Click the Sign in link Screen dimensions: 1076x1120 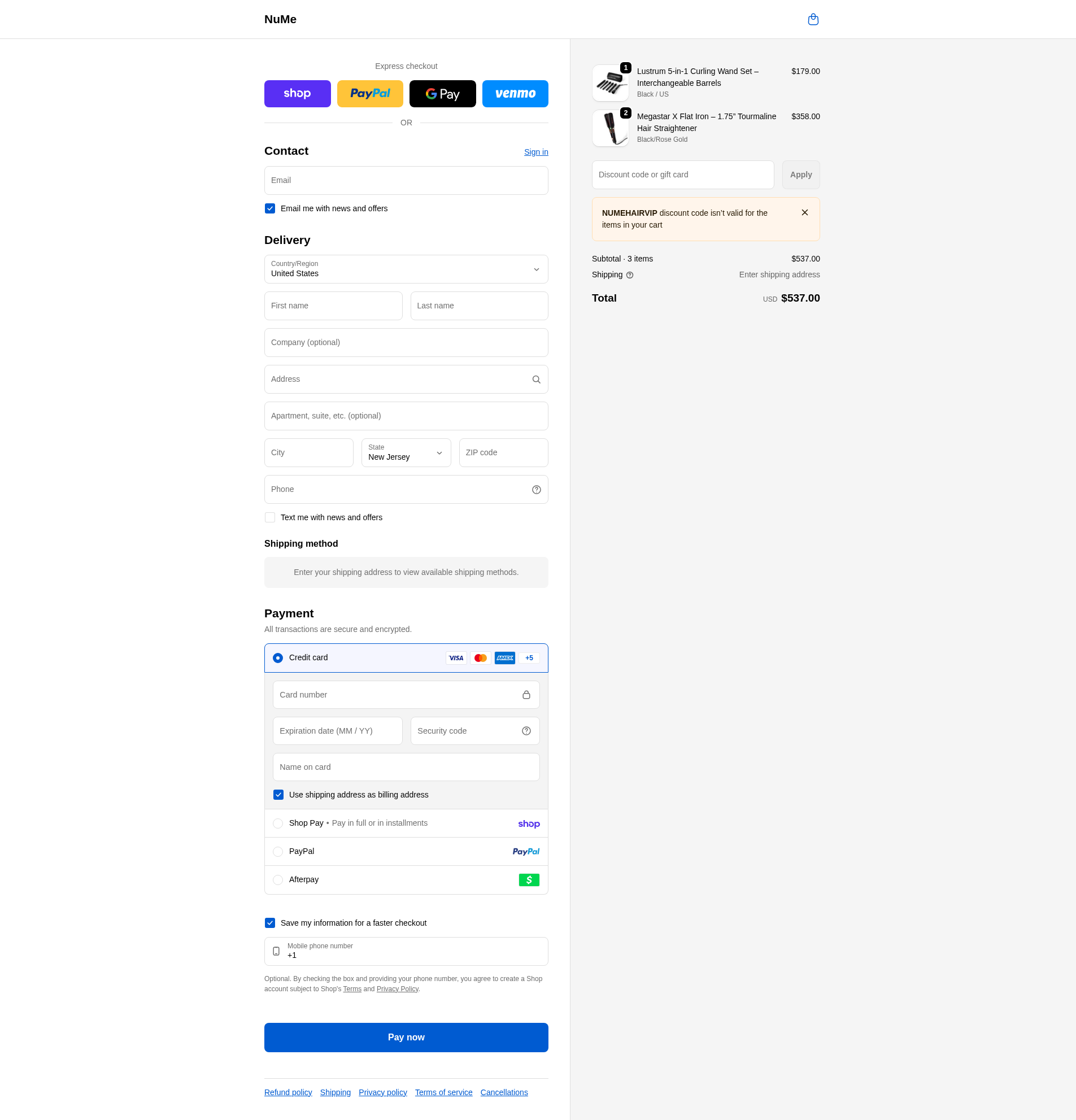pos(535,152)
